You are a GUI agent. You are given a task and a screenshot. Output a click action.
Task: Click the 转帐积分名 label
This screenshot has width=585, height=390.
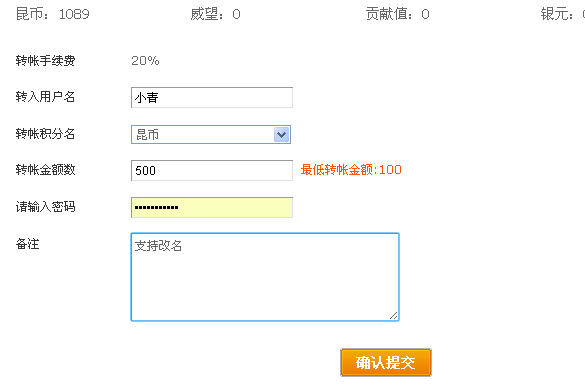point(46,134)
